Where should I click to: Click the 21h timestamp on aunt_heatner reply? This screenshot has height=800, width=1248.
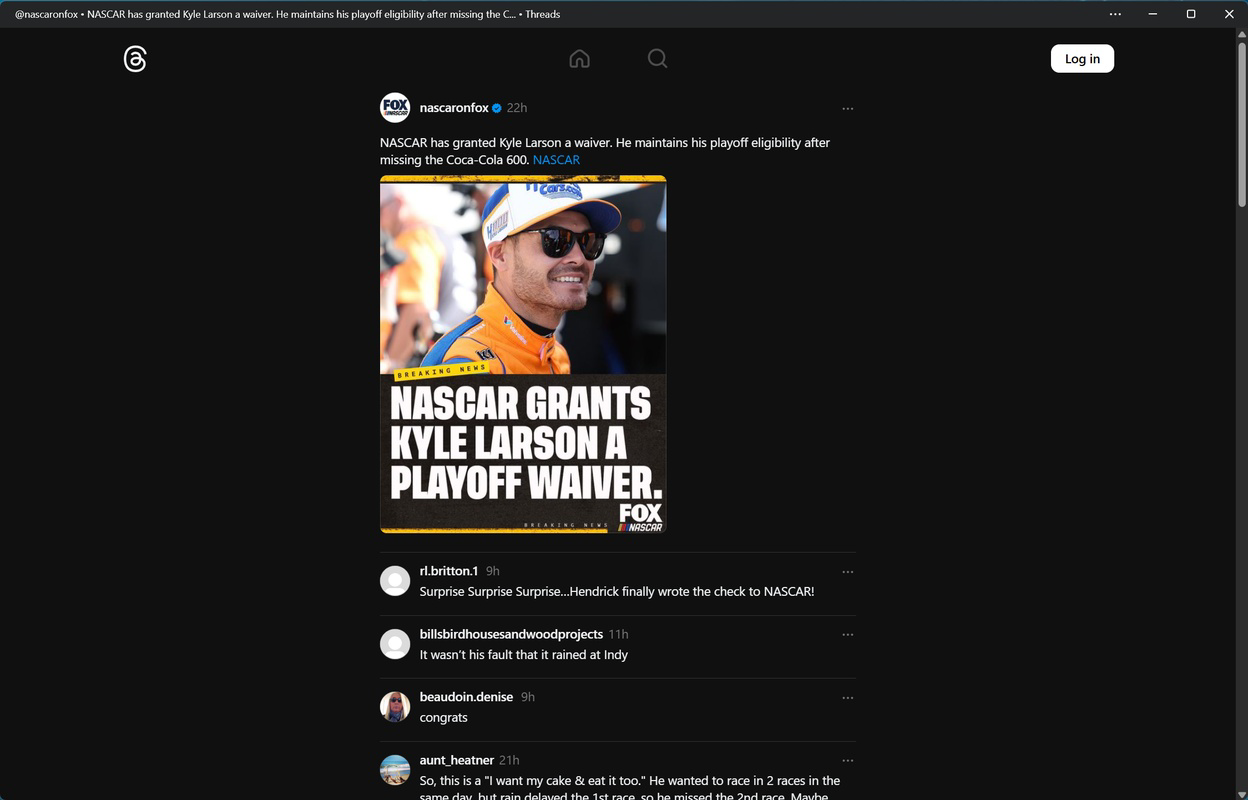(509, 760)
